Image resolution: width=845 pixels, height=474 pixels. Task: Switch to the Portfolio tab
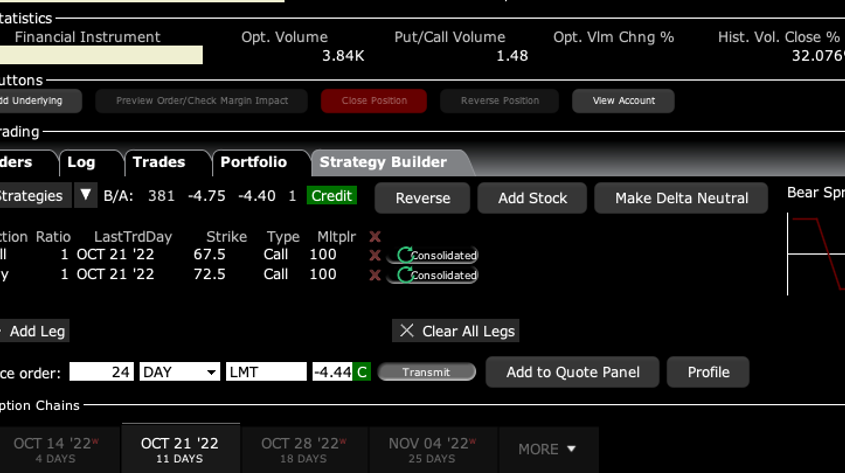(253, 162)
